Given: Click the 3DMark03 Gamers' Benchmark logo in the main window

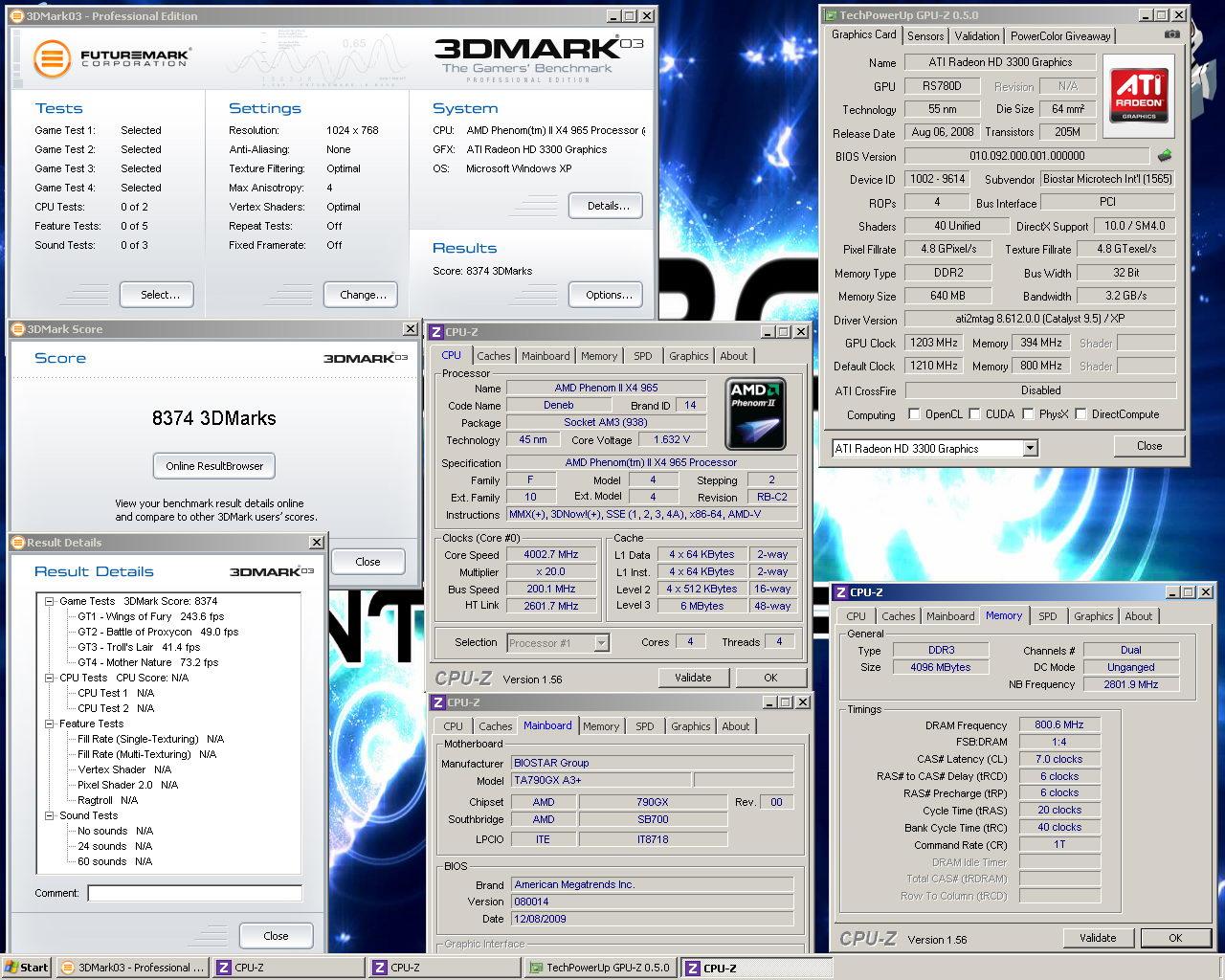Looking at the screenshot, I should tap(539, 59).
